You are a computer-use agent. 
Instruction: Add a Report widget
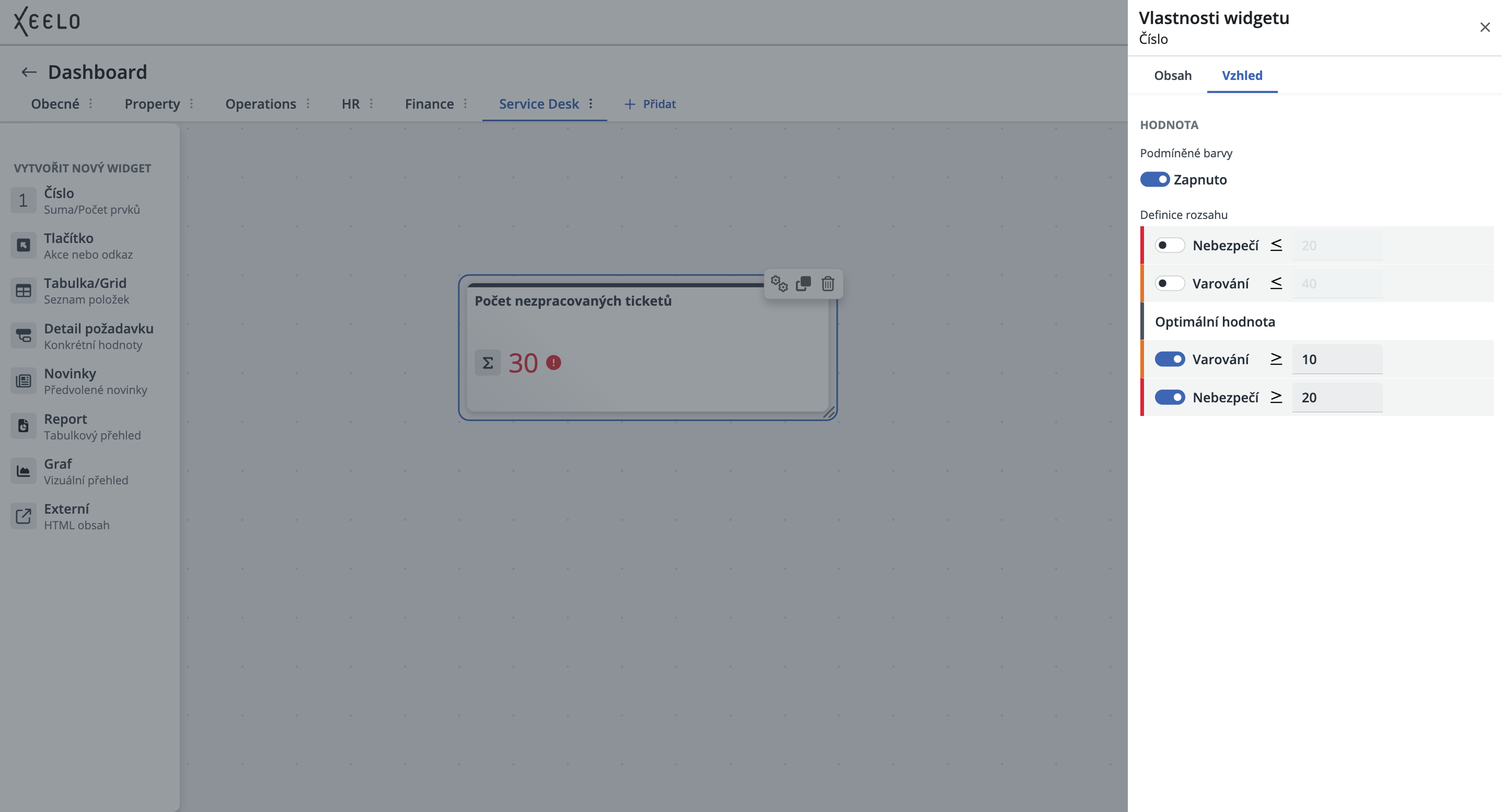(x=90, y=426)
